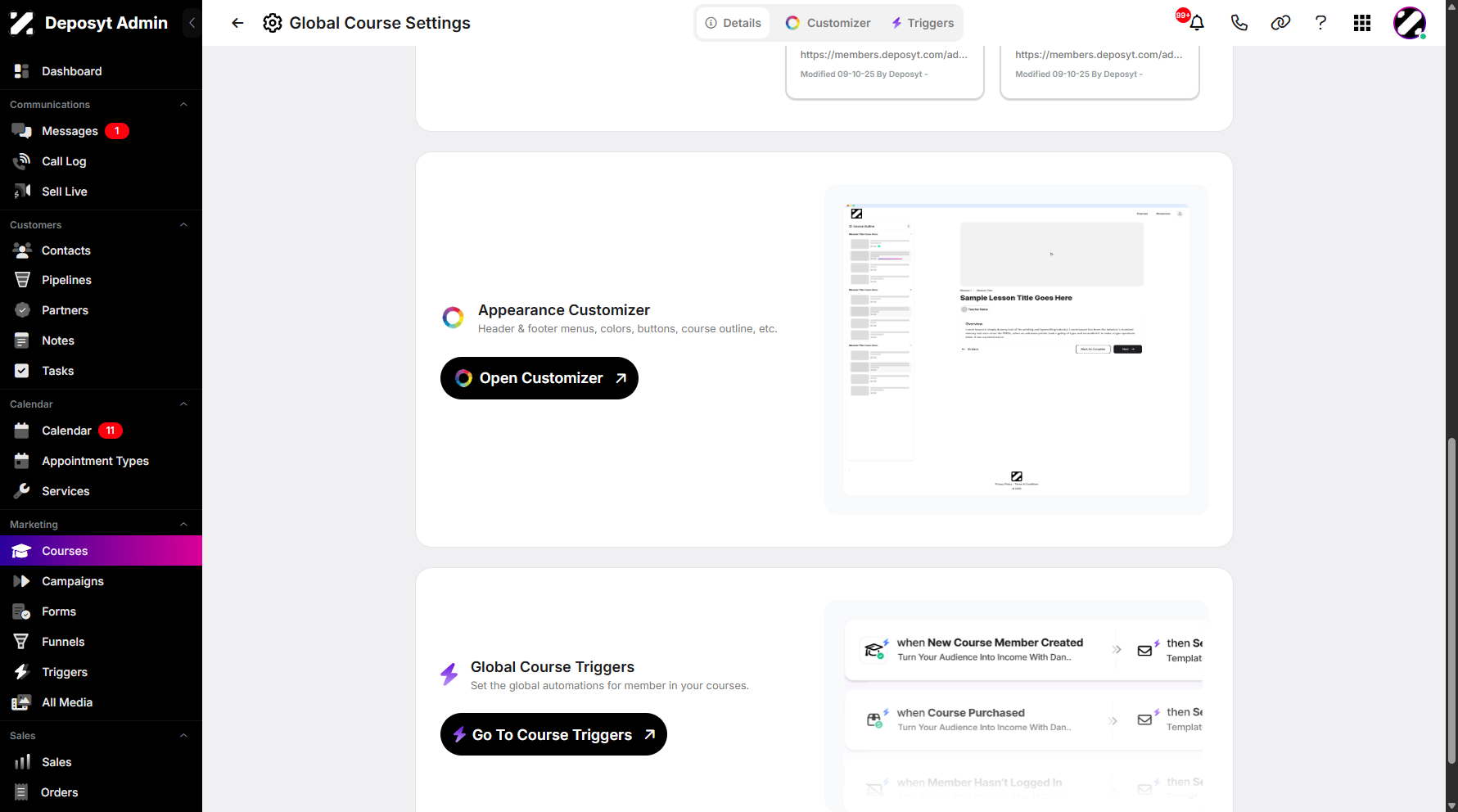Collapse the Marketing section
The image size is (1458, 812).
(183, 525)
